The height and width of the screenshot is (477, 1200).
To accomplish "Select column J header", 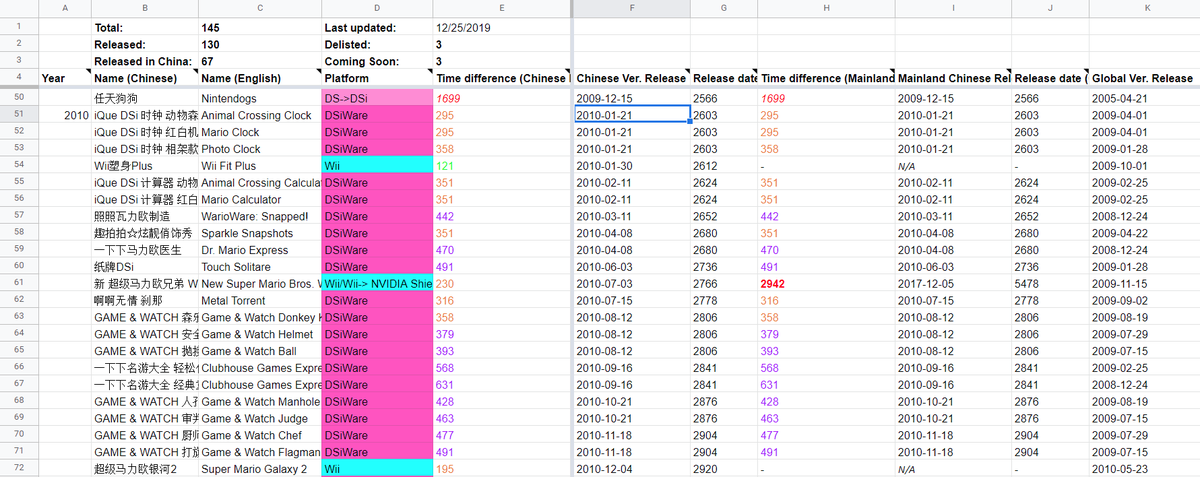I will pos(1050,8).
